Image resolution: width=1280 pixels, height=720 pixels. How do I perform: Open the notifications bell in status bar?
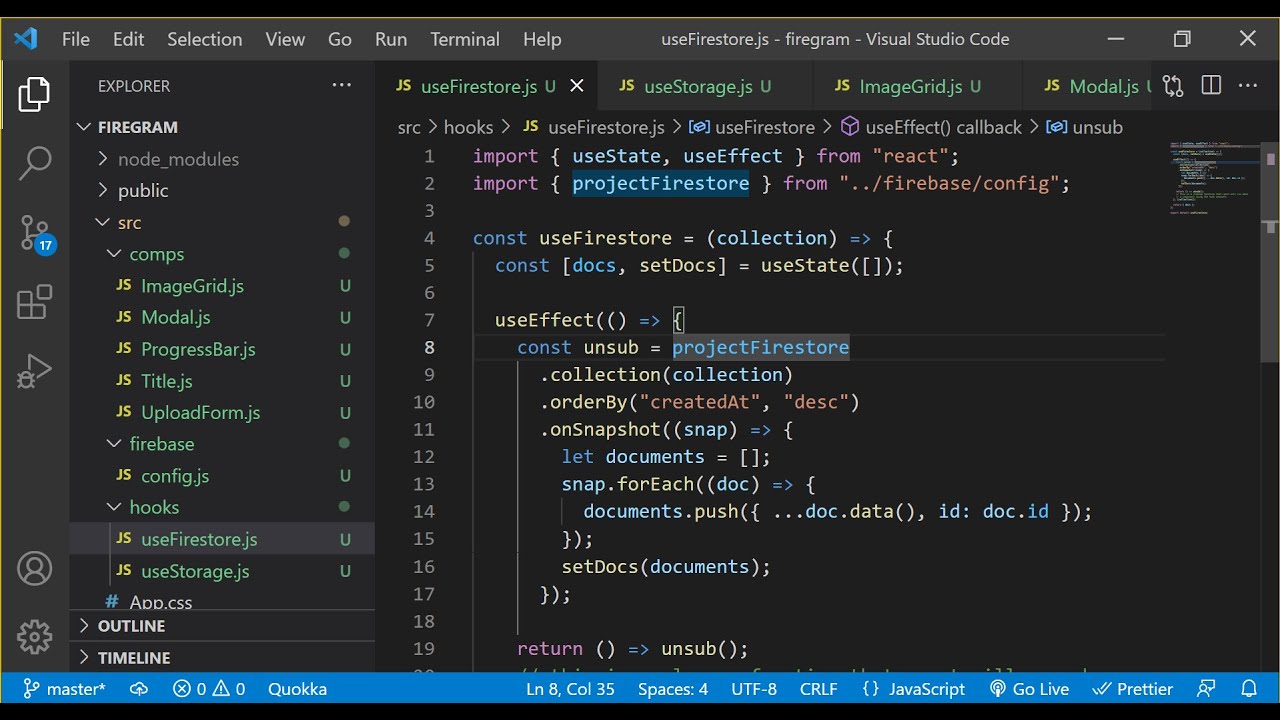[x=1249, y=689]
